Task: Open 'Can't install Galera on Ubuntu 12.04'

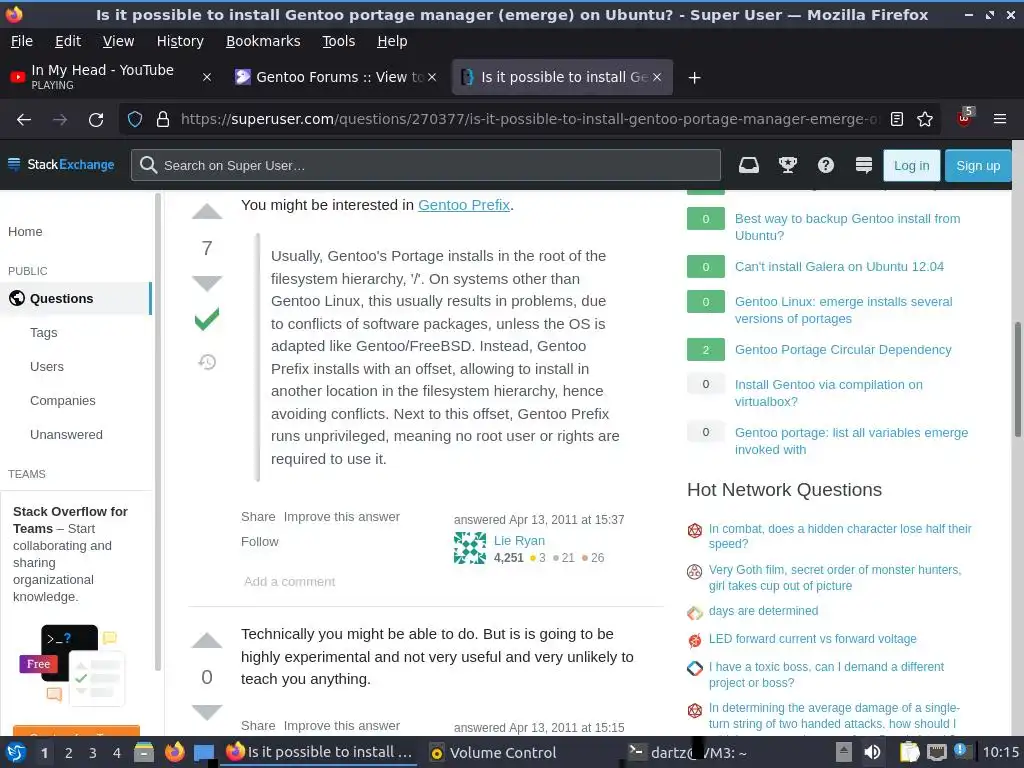Action: [839, 266]
